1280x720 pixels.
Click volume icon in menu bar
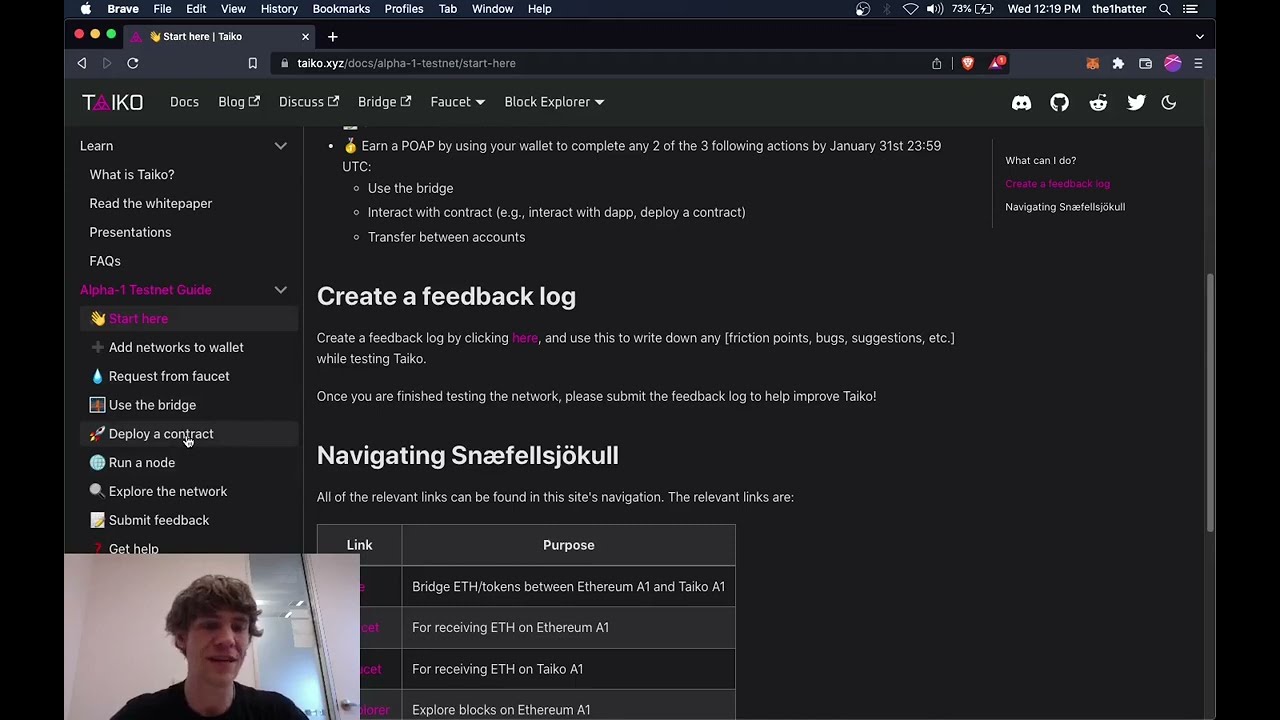point(935,9)
